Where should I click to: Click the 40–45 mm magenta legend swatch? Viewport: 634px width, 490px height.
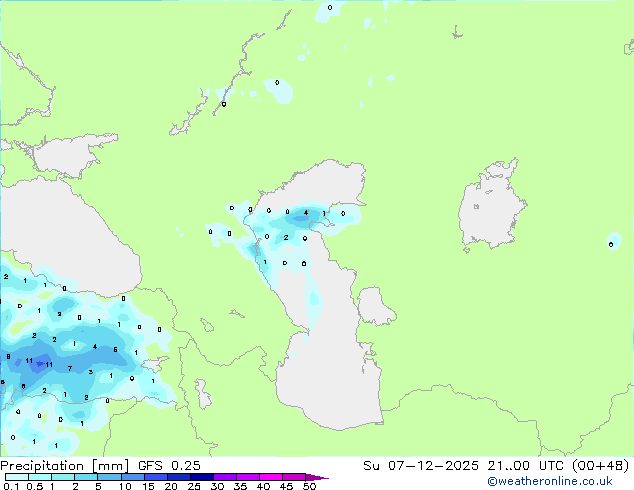271,477
